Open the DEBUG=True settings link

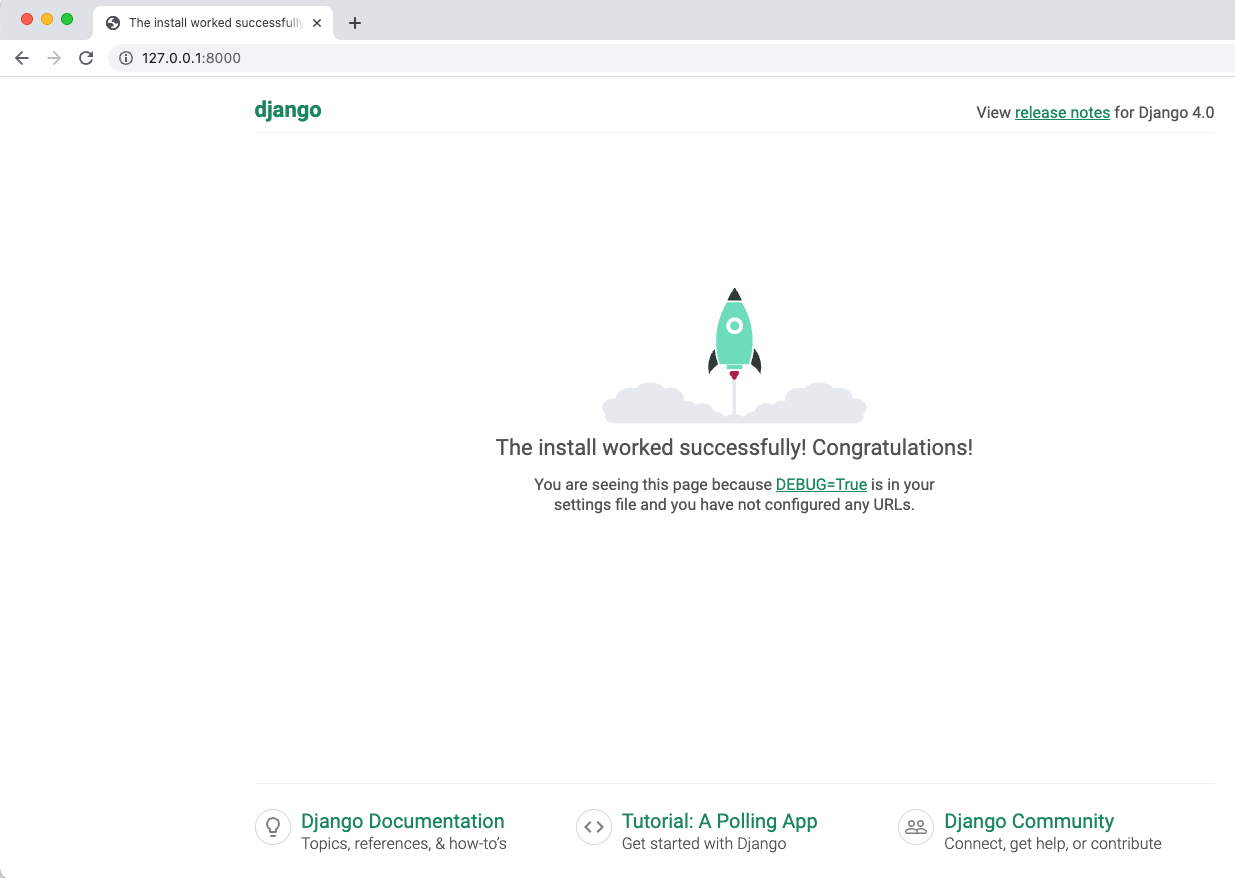(x=821, y=484)
